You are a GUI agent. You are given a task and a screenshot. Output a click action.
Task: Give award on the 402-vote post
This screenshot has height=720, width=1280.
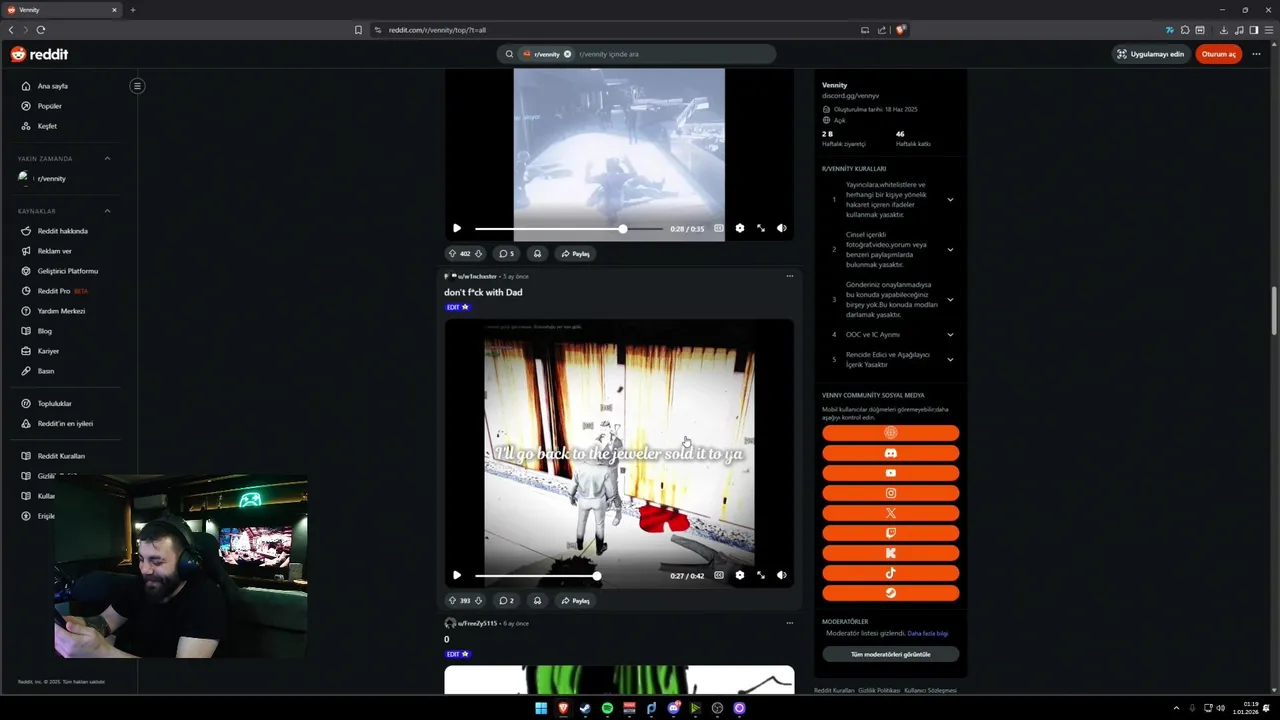[x=537, y=254]
